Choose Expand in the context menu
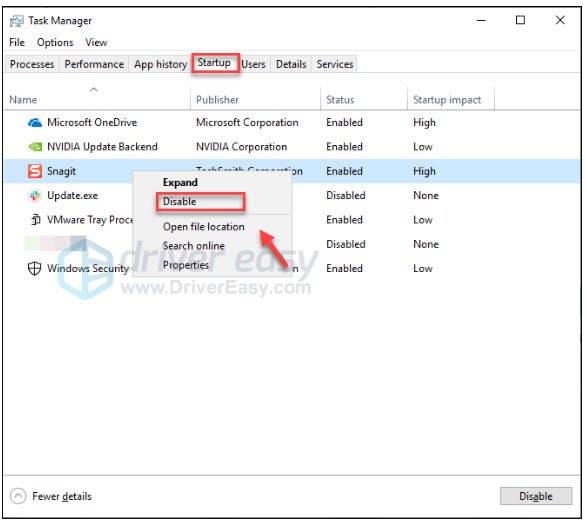The height and width of the screenshot is (522, 586). [x=180, y=183]
